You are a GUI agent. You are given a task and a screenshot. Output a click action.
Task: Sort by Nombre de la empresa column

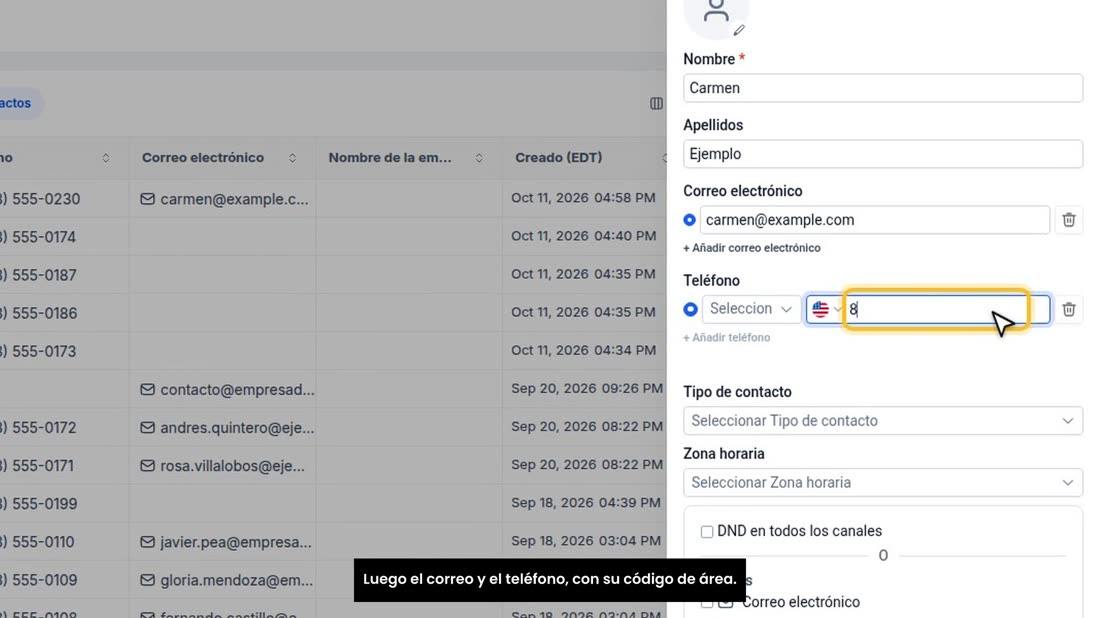479,158
